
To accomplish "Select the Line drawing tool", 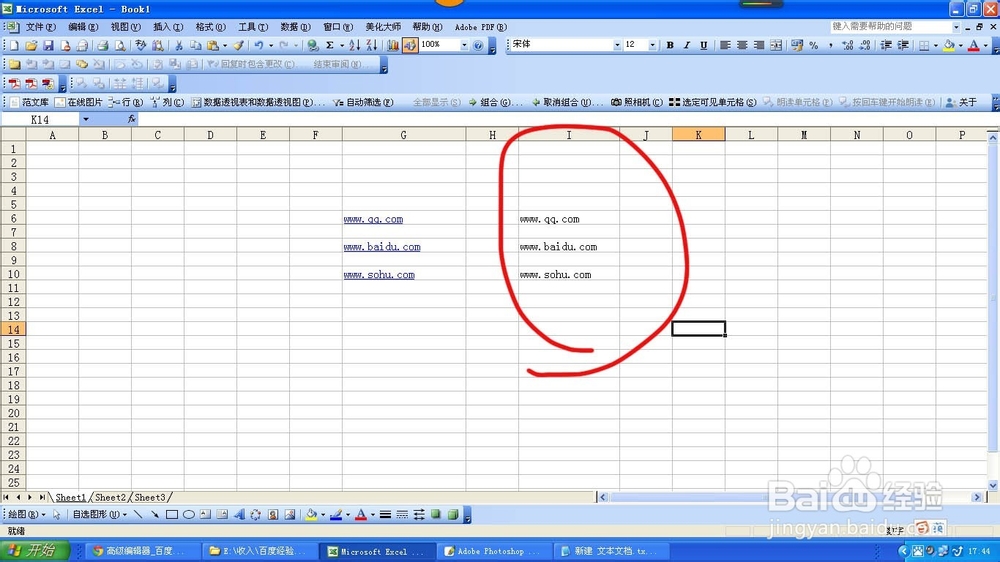I will tap(138, 515).
